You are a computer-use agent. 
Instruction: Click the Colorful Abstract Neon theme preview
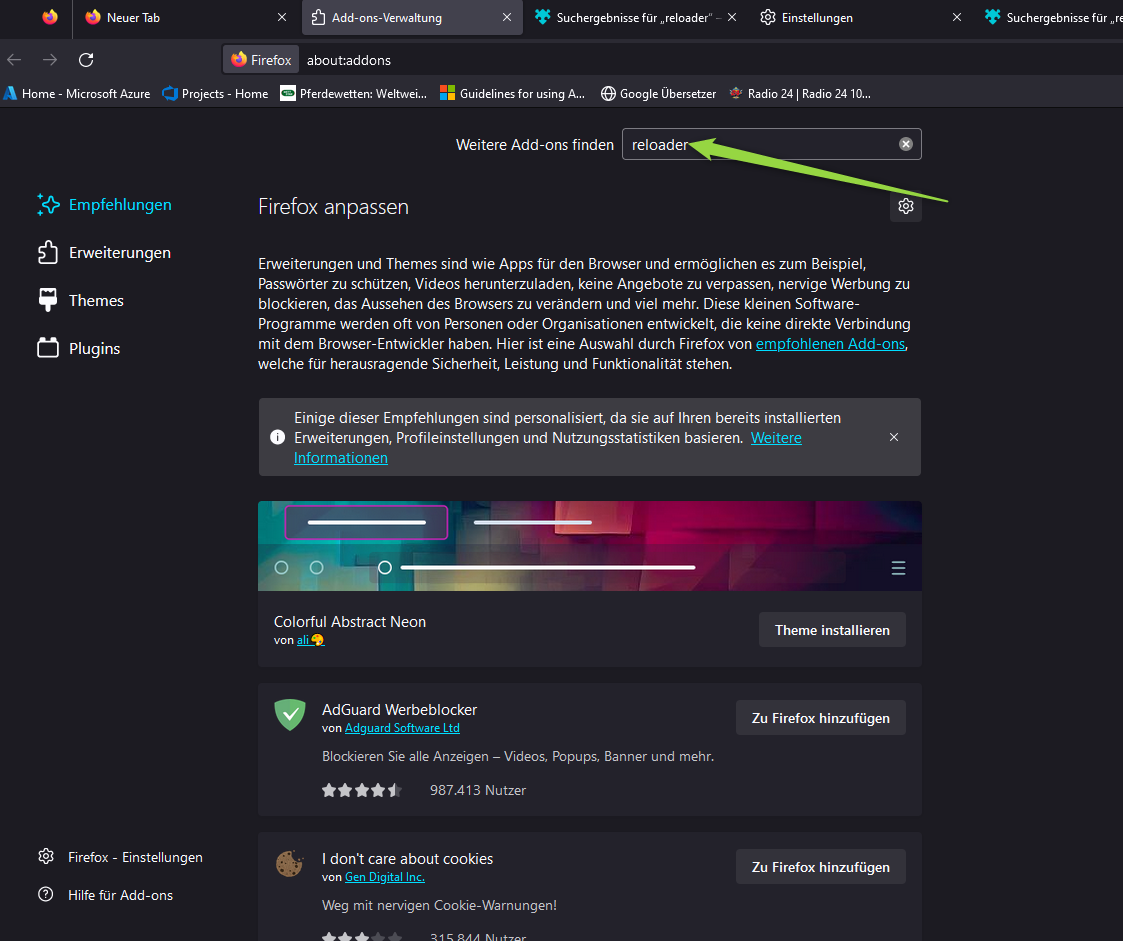[589, 546]
